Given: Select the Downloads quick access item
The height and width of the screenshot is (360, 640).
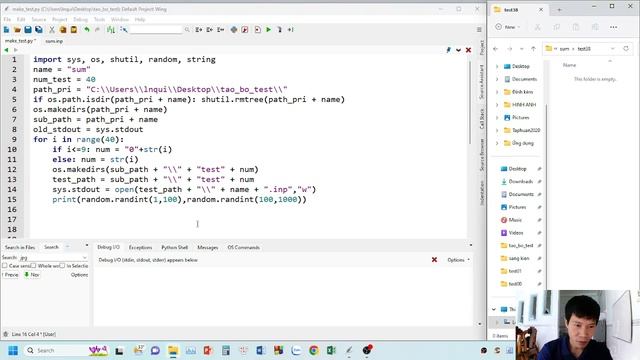Looking at the screenshot, I should pyautogui.click(x=520, y=181).
